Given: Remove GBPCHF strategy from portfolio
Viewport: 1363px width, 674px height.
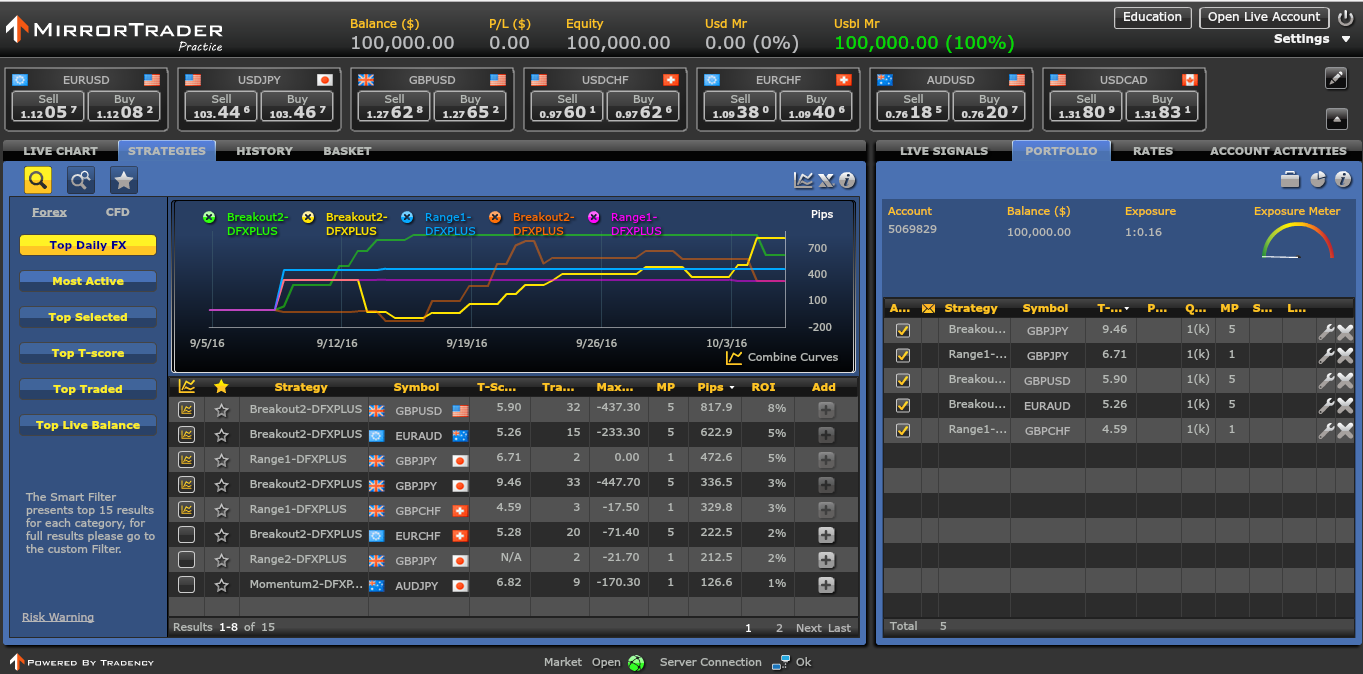Looking at the screenshot, I should click(1345, 430).
